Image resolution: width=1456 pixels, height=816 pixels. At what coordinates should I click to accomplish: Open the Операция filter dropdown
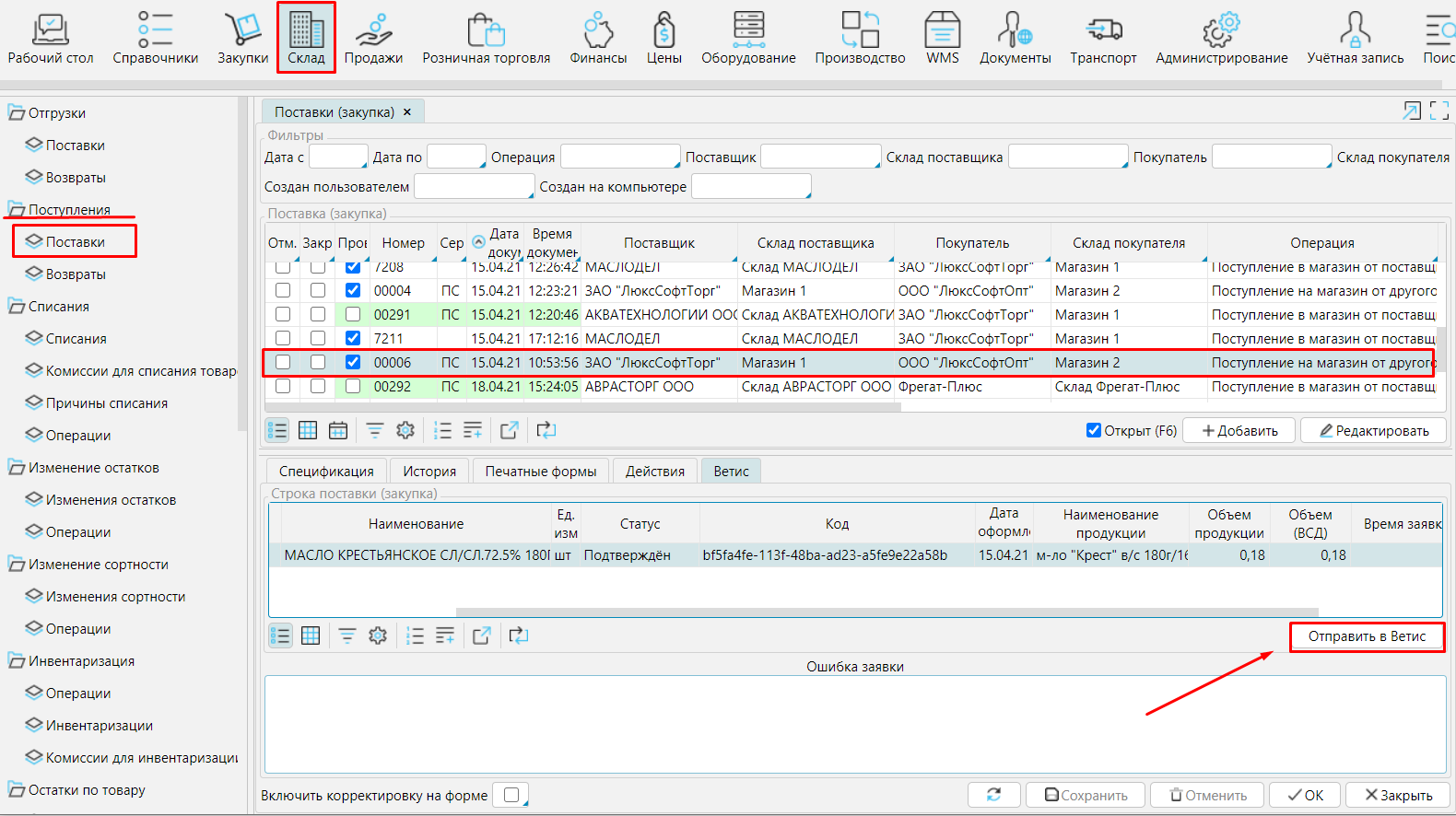pyautogui.click(x=620, y=157)
